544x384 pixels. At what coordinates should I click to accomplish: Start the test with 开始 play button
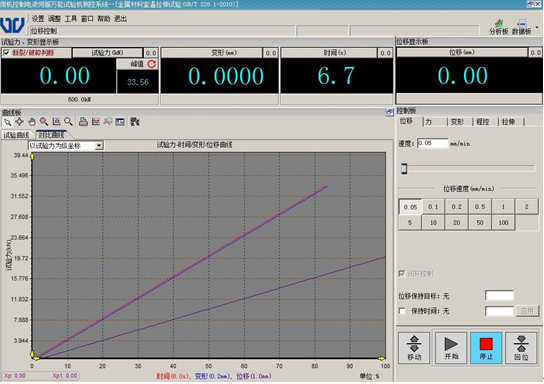(x=451, y=348)
